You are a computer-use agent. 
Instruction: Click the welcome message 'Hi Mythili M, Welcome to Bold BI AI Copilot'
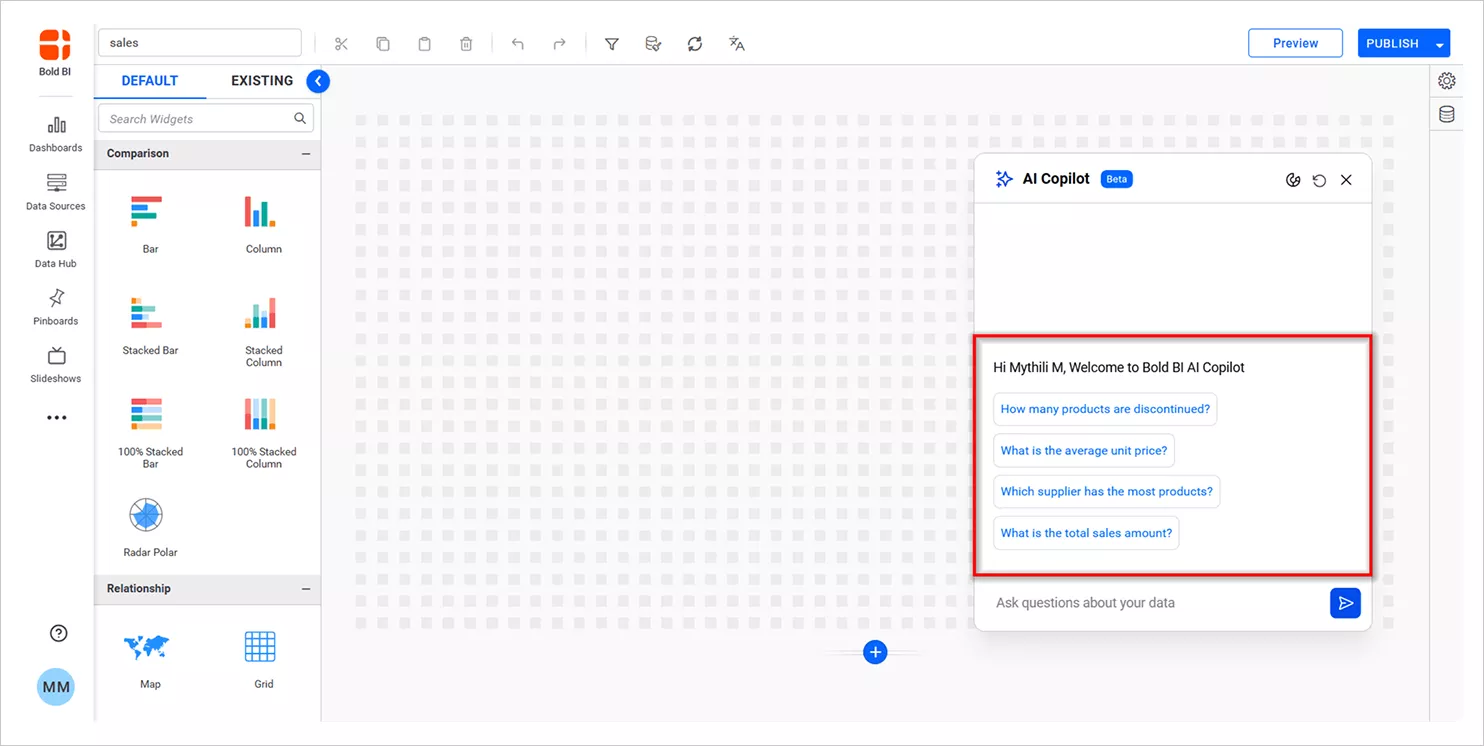[1119, 368]
